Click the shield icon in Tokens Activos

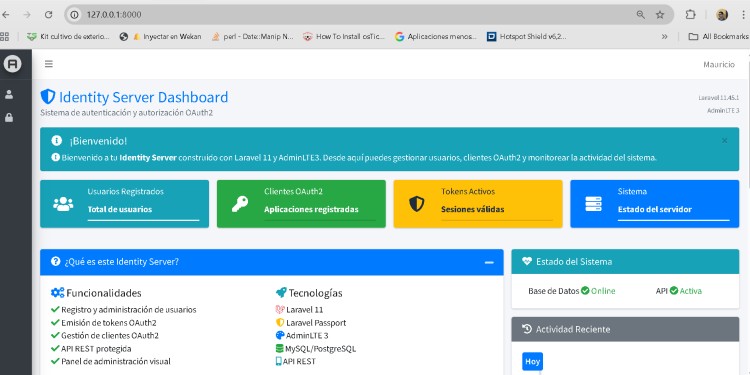417,204
